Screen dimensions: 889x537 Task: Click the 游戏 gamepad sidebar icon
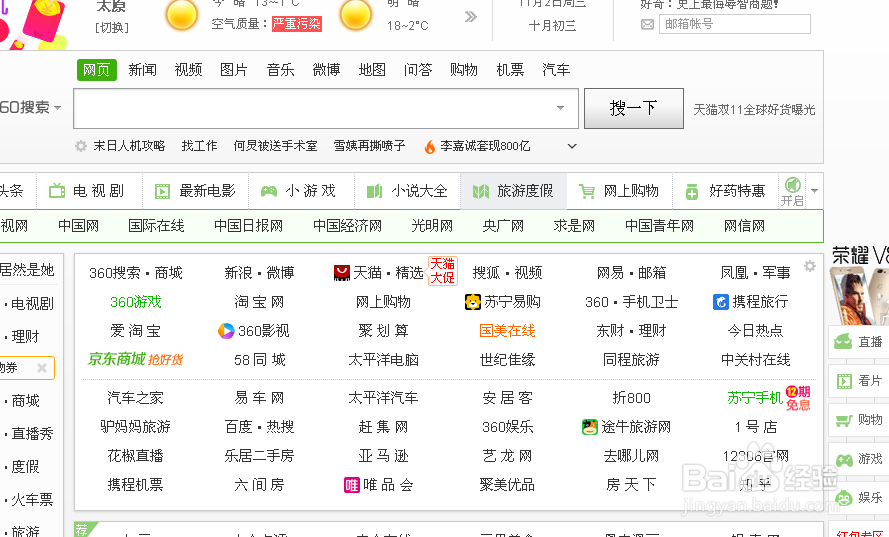click(x=844, y=459)
